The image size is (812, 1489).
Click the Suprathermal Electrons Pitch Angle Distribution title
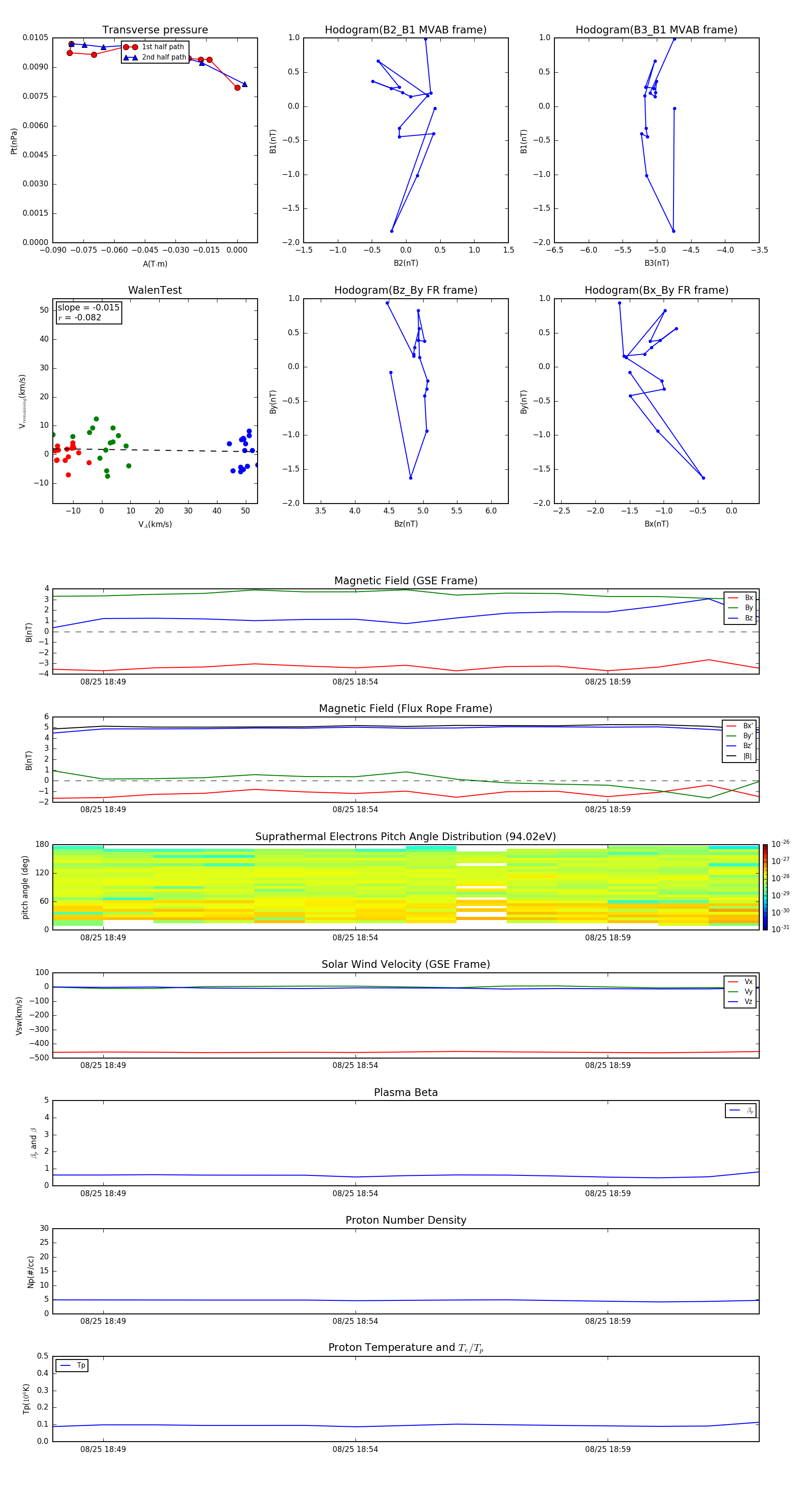click(x=406, y=837)
